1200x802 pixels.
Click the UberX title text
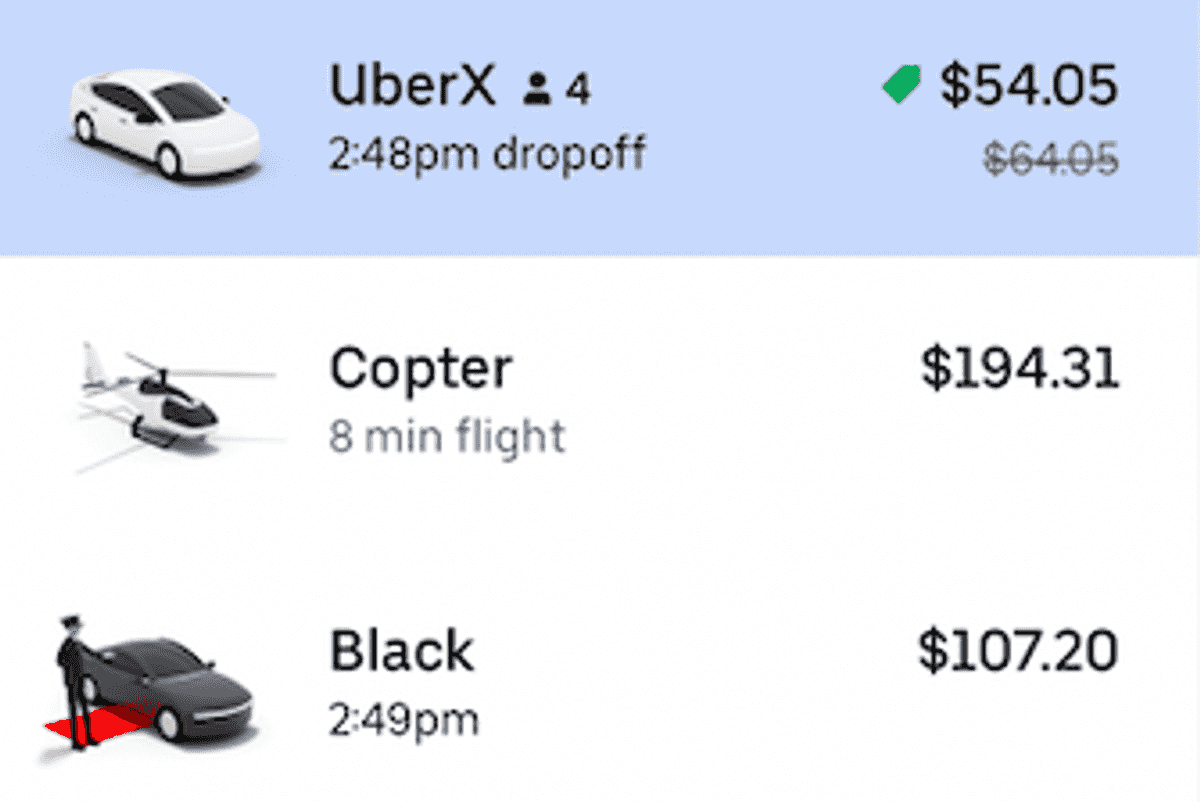[x=413, y=86]
